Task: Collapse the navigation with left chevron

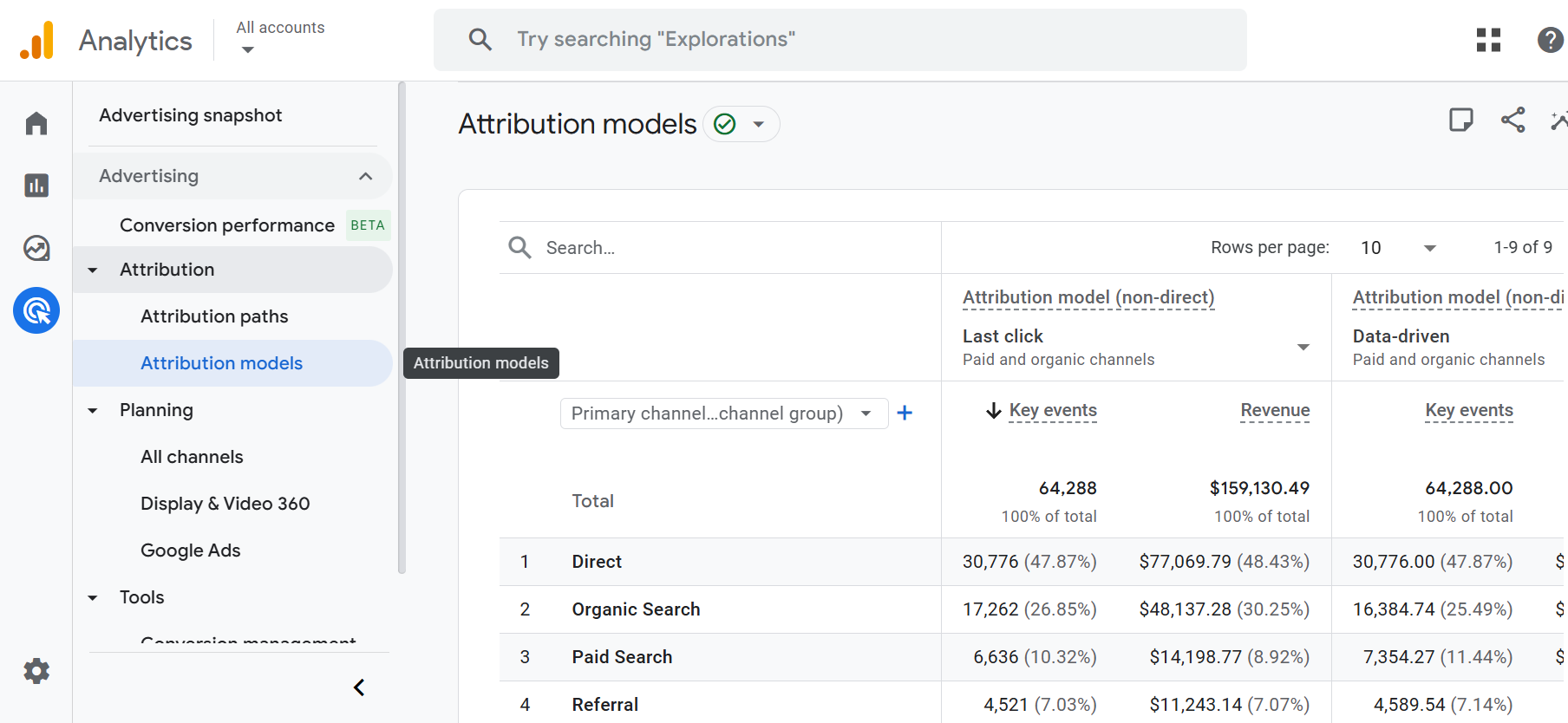Action: coord(359,687)
